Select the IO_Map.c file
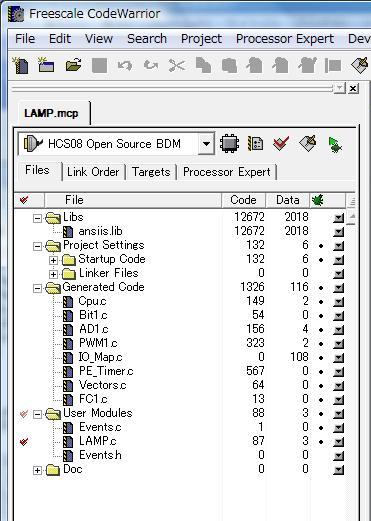The height and width of the screenshot is (521, 371). pyautogui.click(x=100, y=357)
